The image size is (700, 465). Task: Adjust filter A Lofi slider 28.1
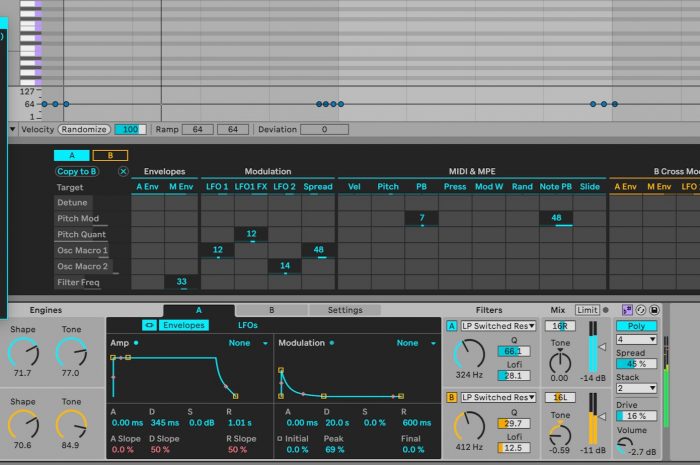point(514,376)
